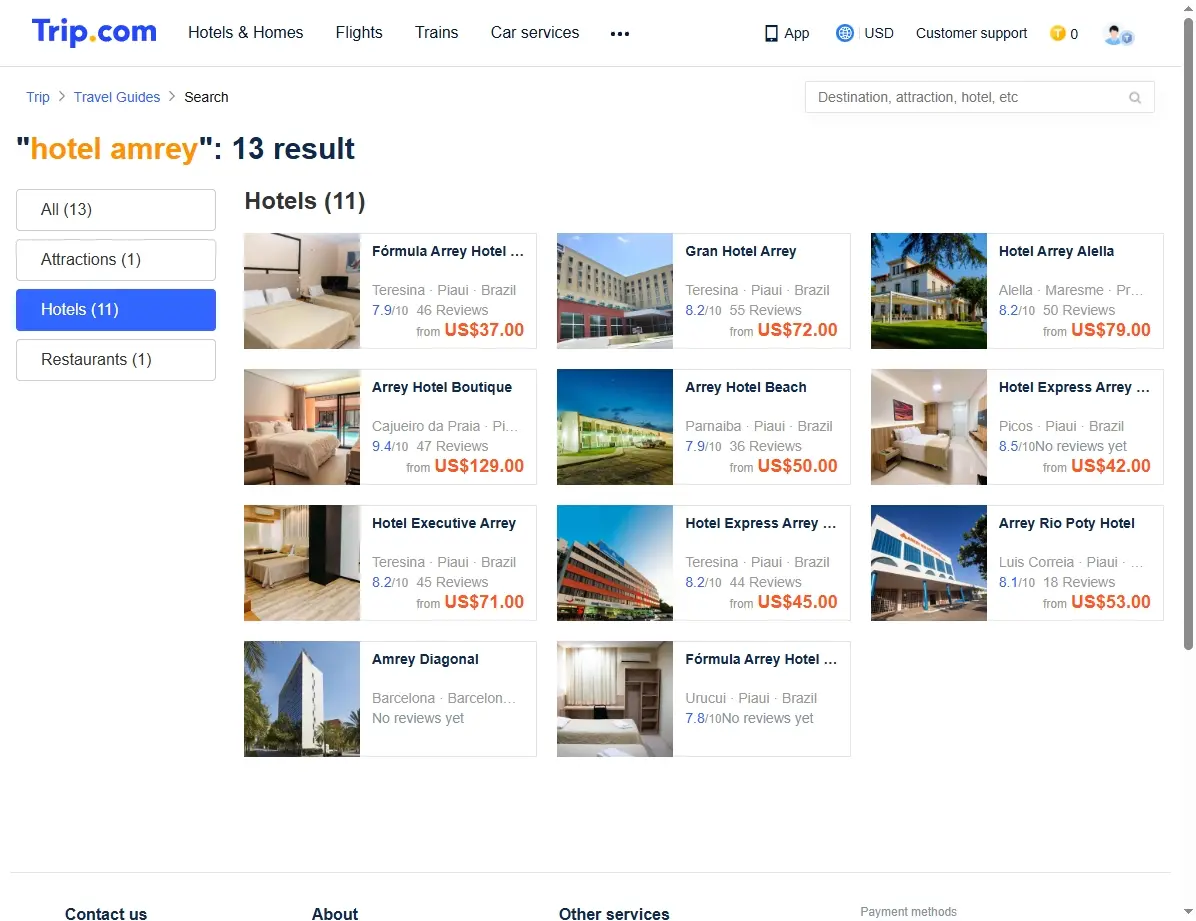Open Trains menu

pos(436,33)
